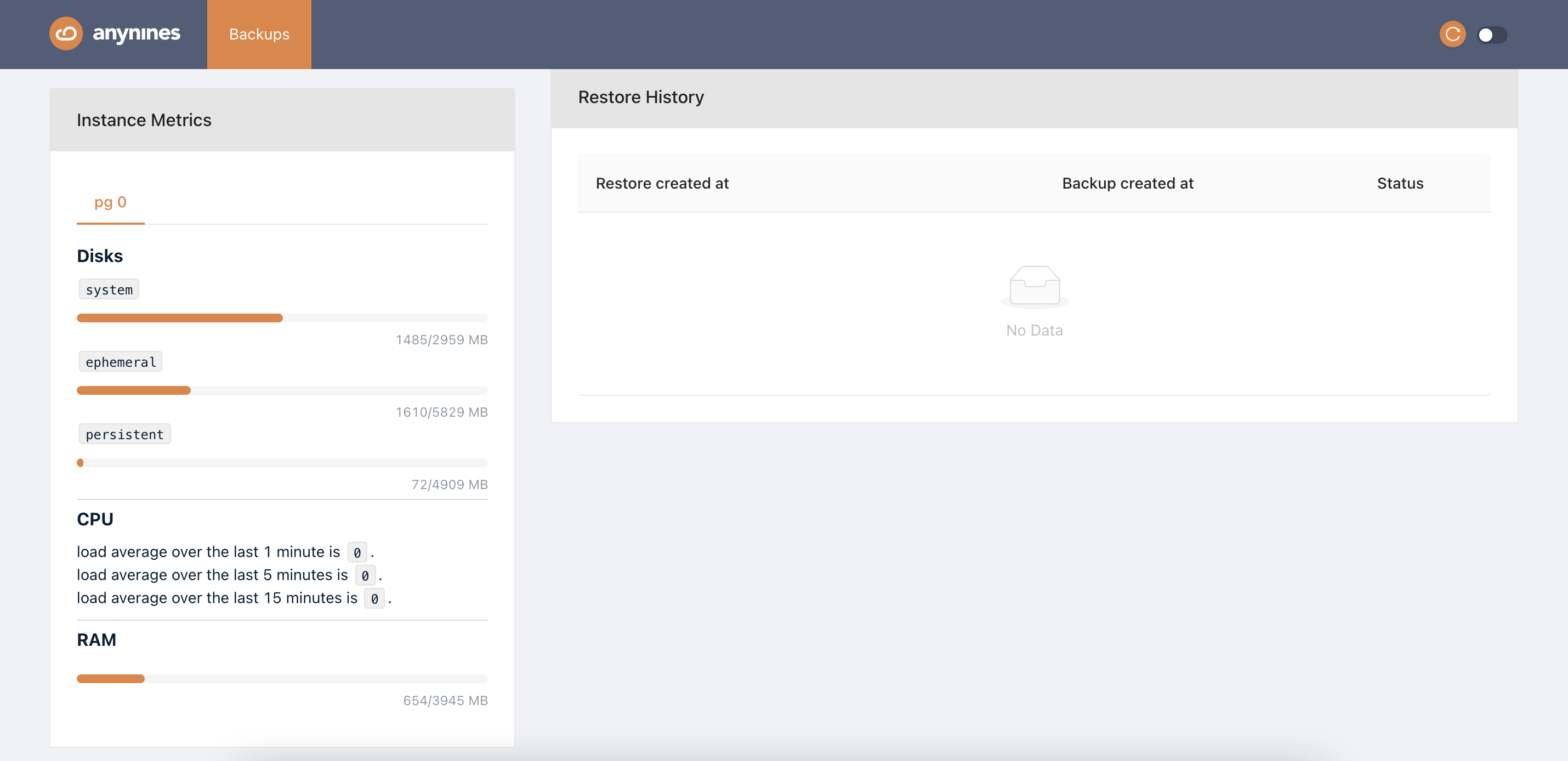This screenshot has height=761, width=1568.
Task: Click the 1485/2959 MB value
Action: coord(442,340)
